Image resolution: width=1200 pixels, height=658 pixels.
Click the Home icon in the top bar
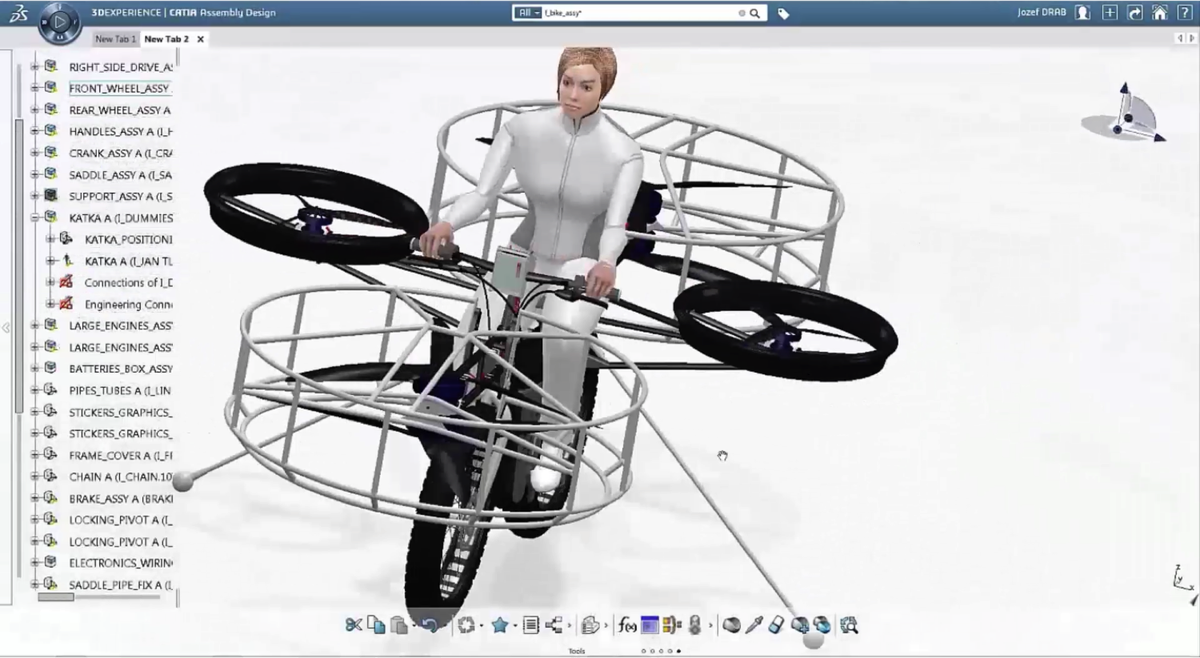coord(1159,13)
